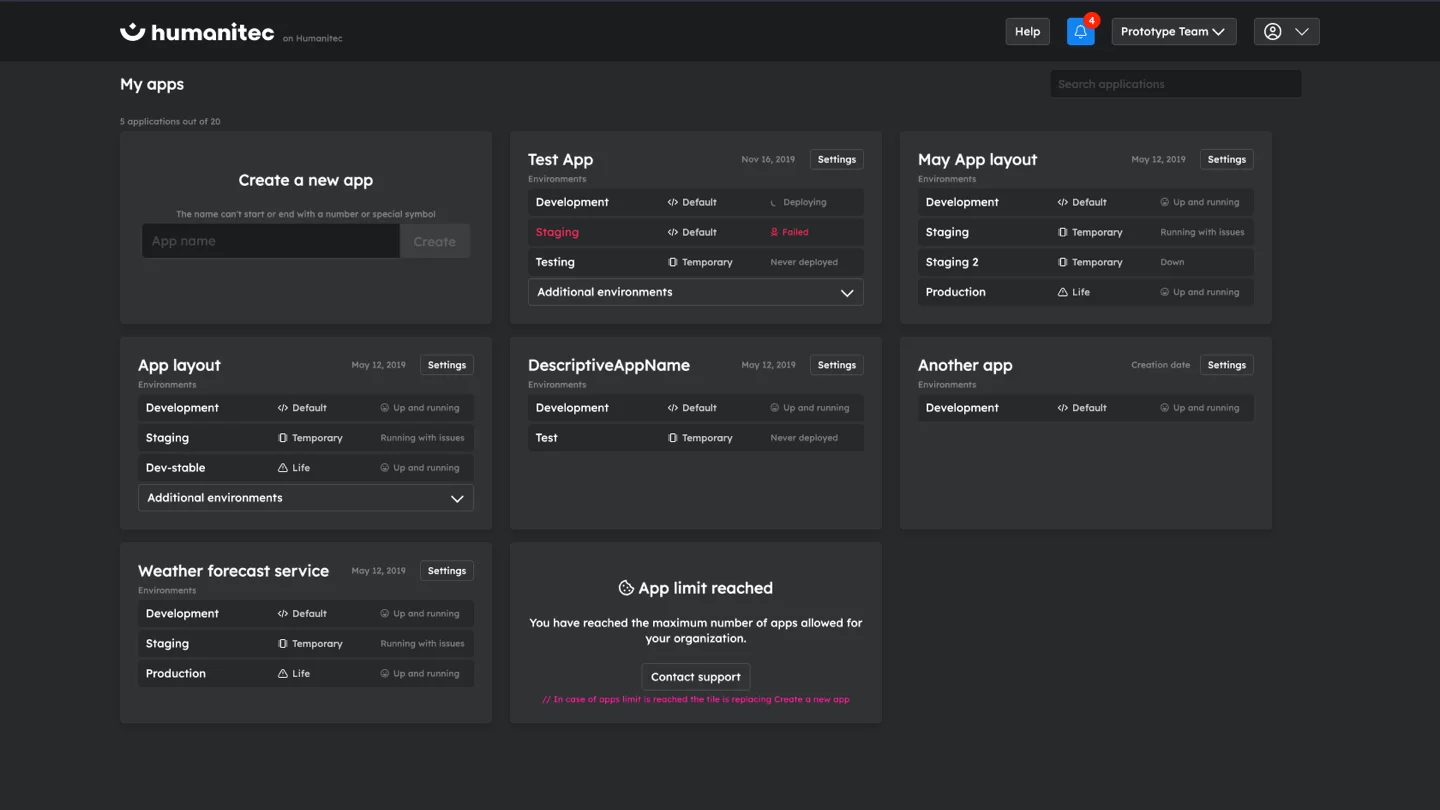Click the code icon beside Default in Test App

coord(672,201)
